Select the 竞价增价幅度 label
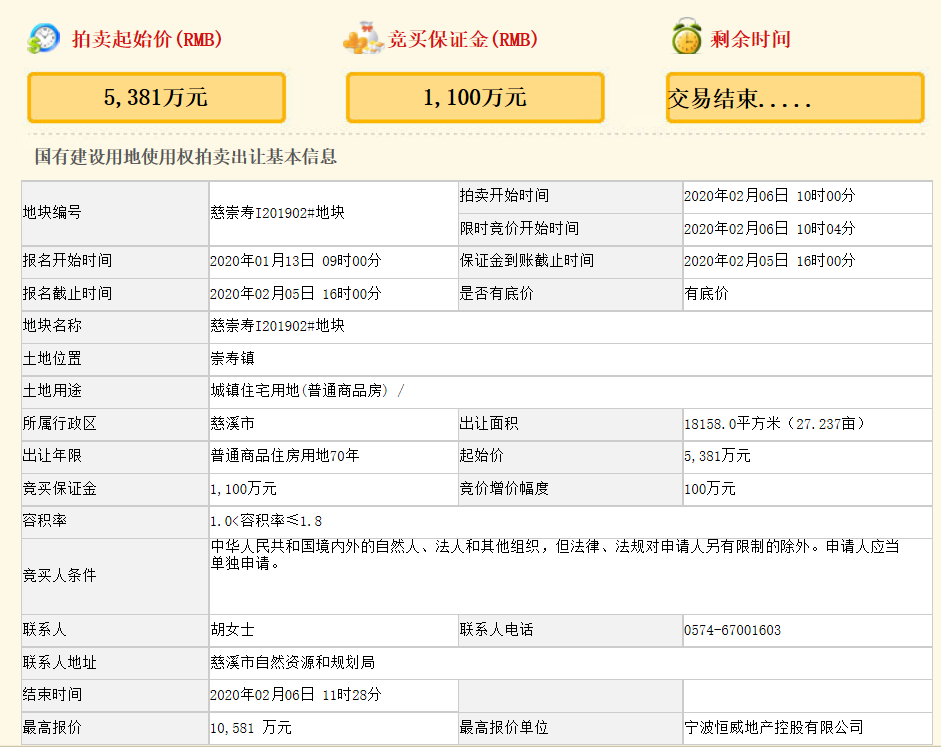This screenshot has width=941, height=749. (x=504, y=489)
